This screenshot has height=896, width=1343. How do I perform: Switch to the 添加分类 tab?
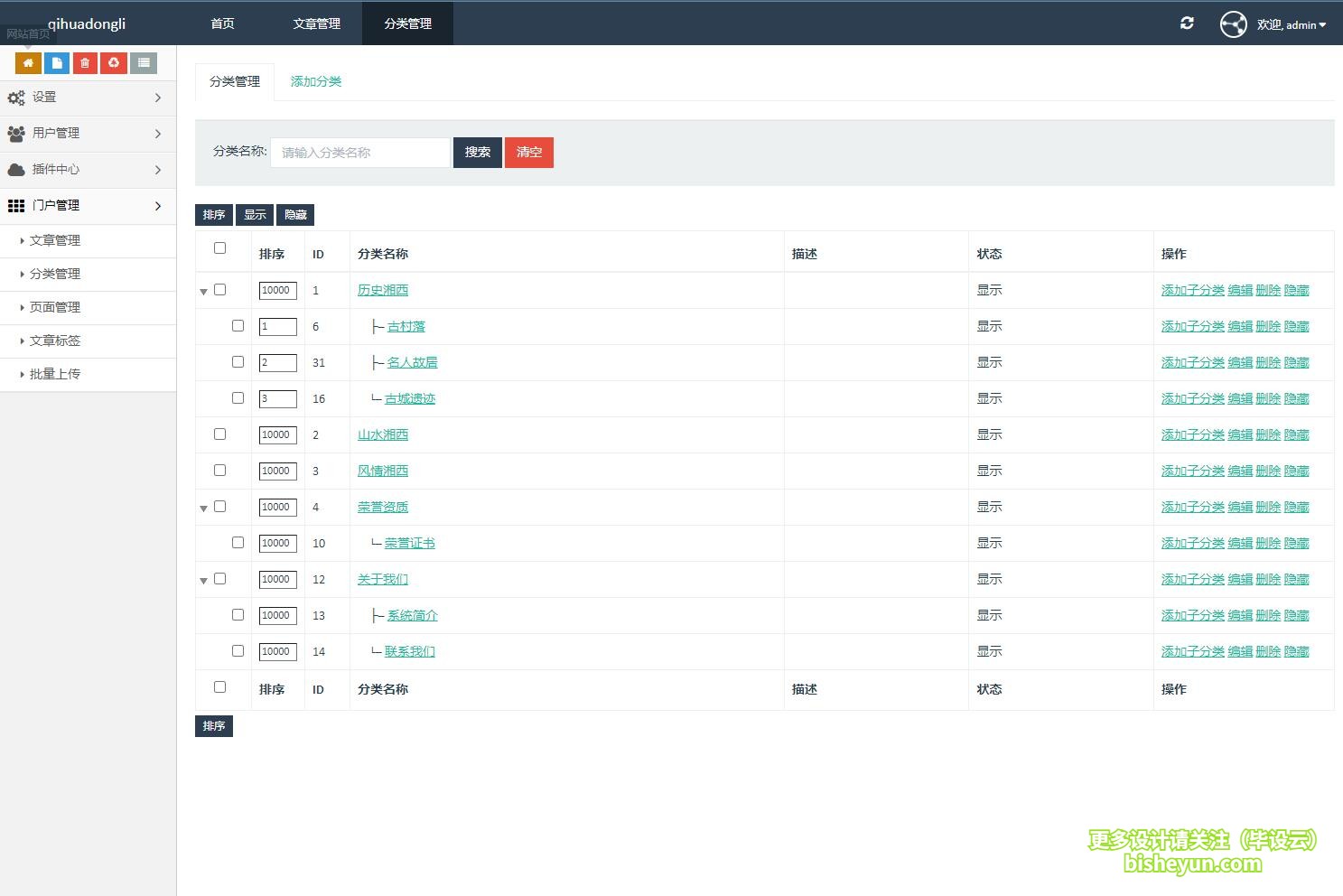(x=316, y=81)
